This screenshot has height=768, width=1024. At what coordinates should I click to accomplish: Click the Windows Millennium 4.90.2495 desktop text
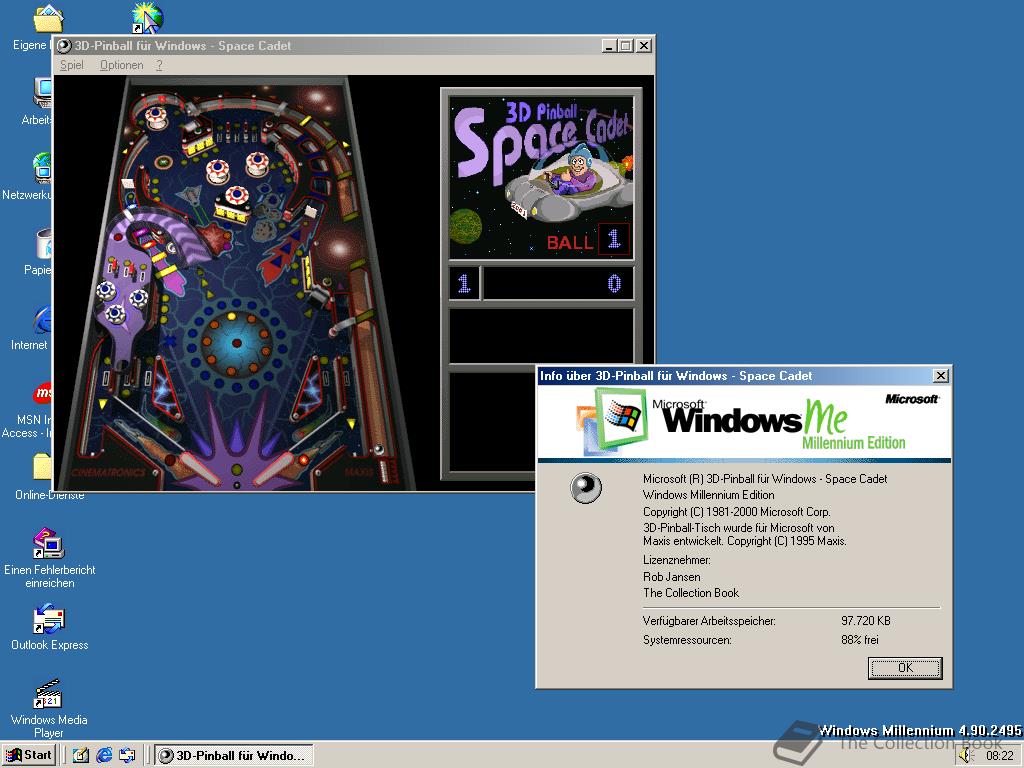(920, 730)
